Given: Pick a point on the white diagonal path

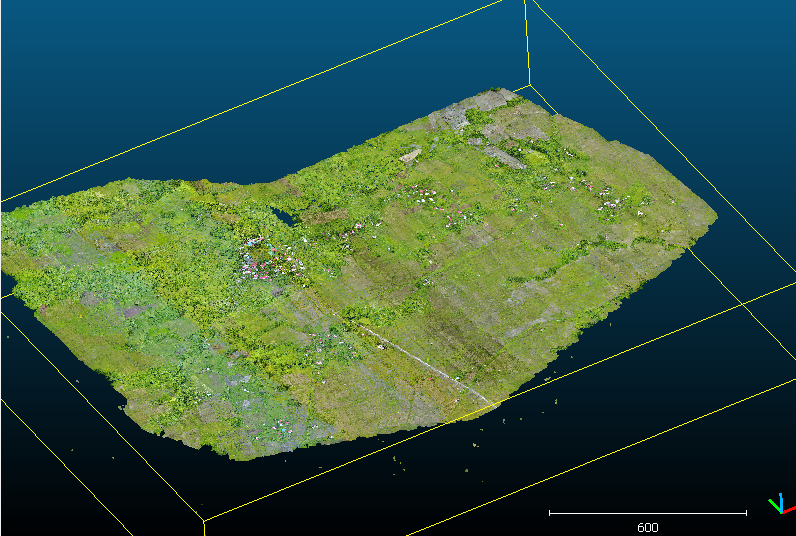Looking at the screenshot, I should coord(425,362).
